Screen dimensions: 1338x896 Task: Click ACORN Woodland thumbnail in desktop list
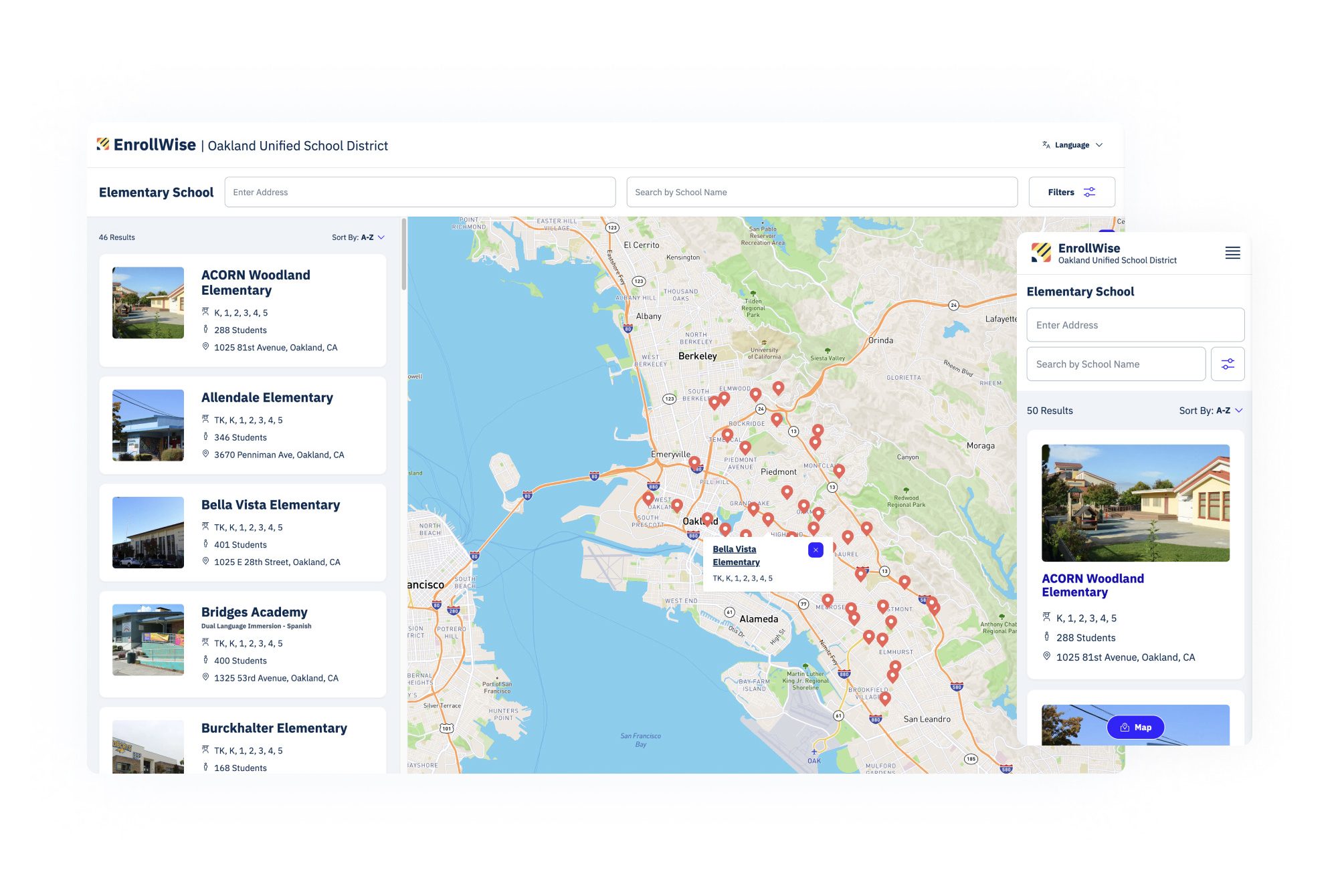[x=148, y=303]
